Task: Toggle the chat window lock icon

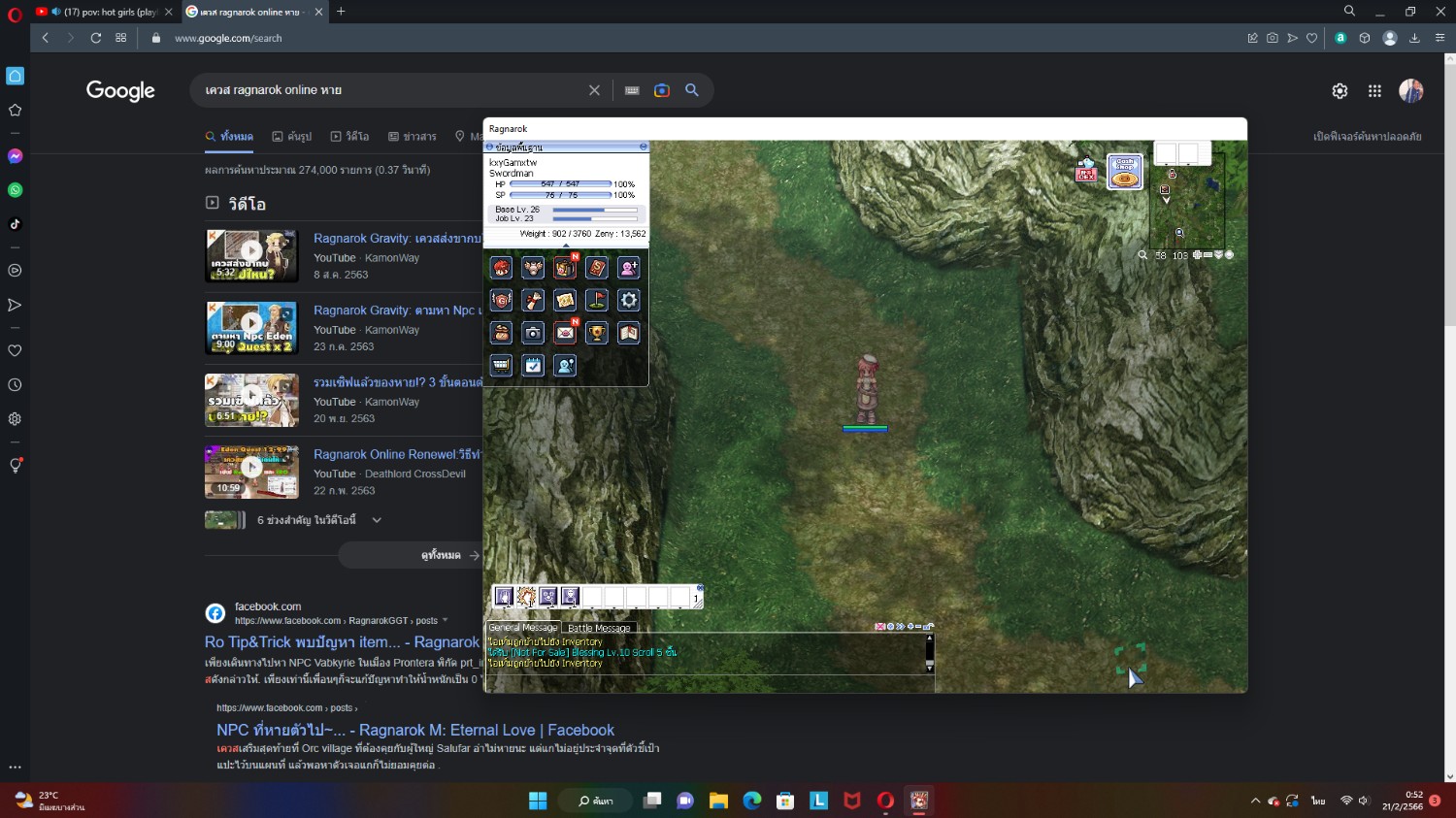Action: (929, 627)
